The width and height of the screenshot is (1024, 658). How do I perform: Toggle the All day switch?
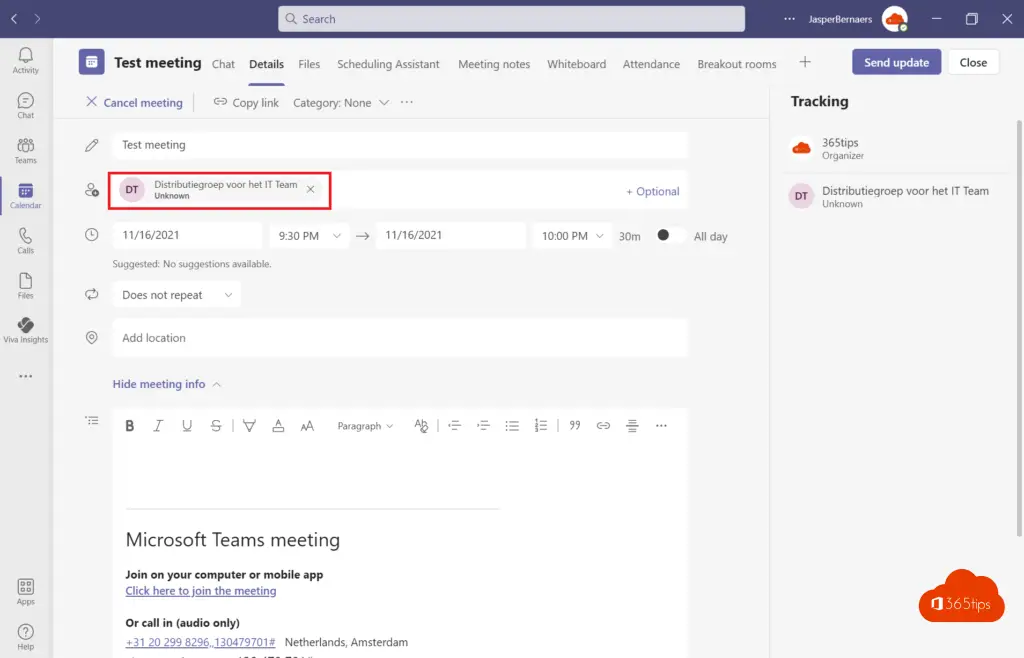click(671, 236)
